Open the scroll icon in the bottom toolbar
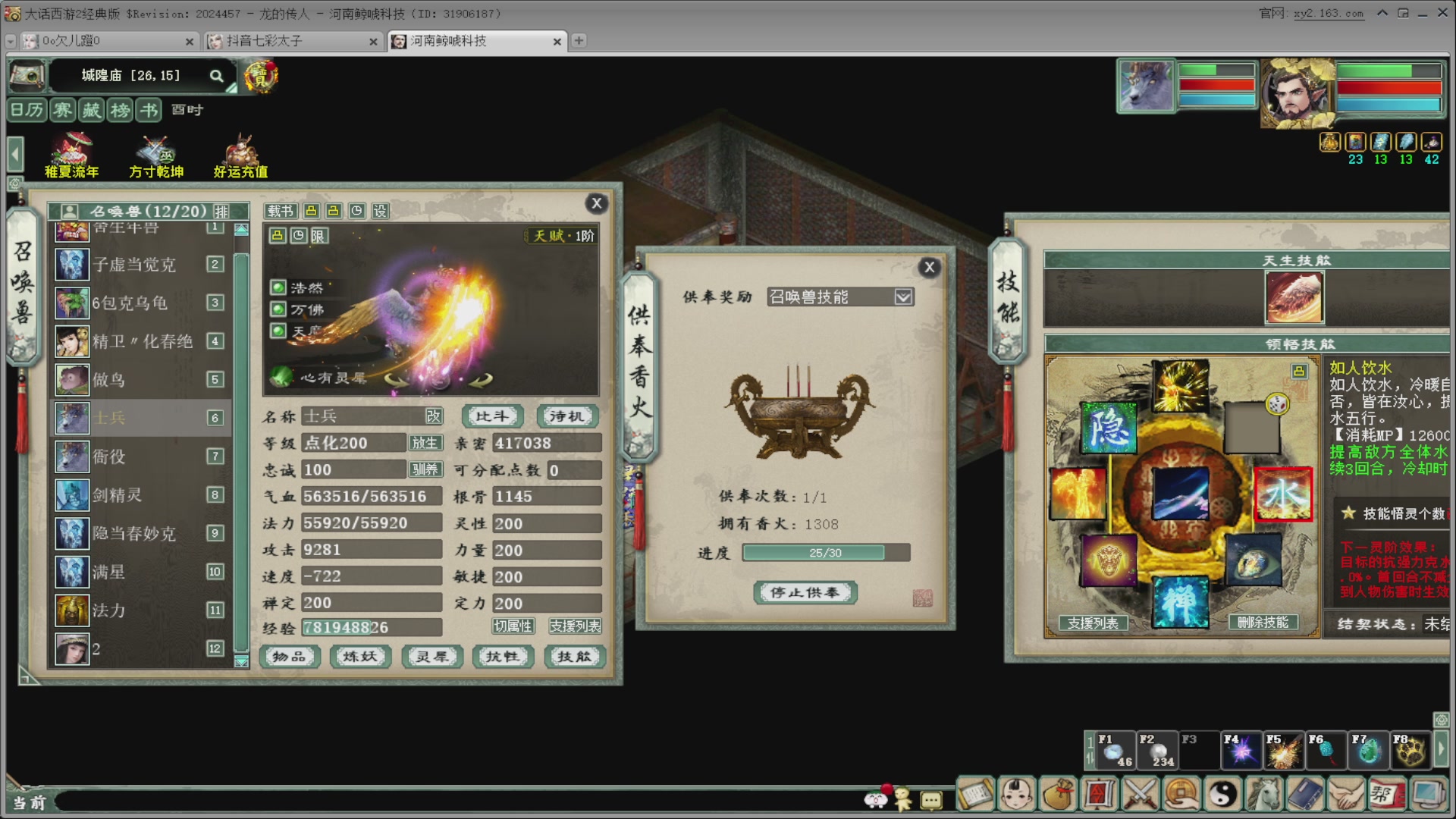Screen dimensions: 1456x819 click(x=975, y=794)
